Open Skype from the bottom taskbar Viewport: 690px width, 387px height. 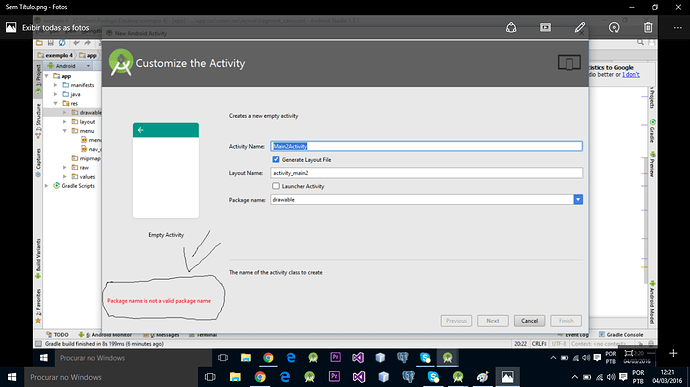pos(433,377)
